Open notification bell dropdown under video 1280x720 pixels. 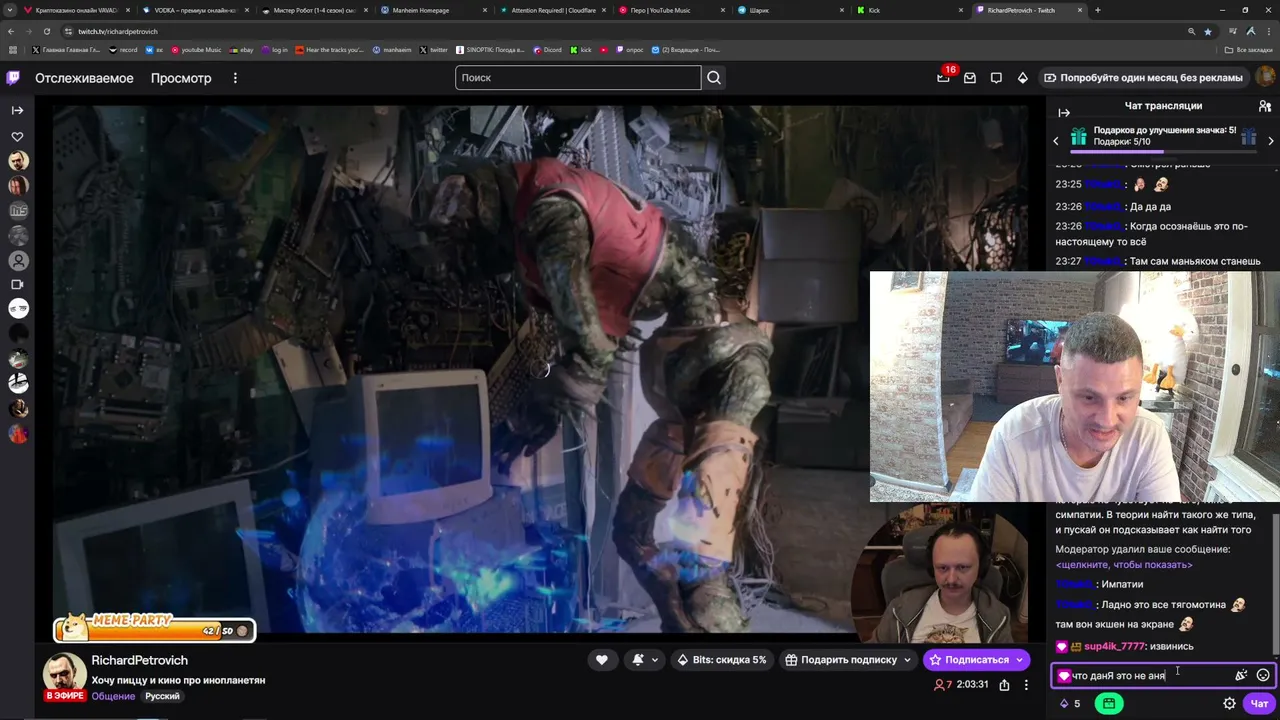644,660
